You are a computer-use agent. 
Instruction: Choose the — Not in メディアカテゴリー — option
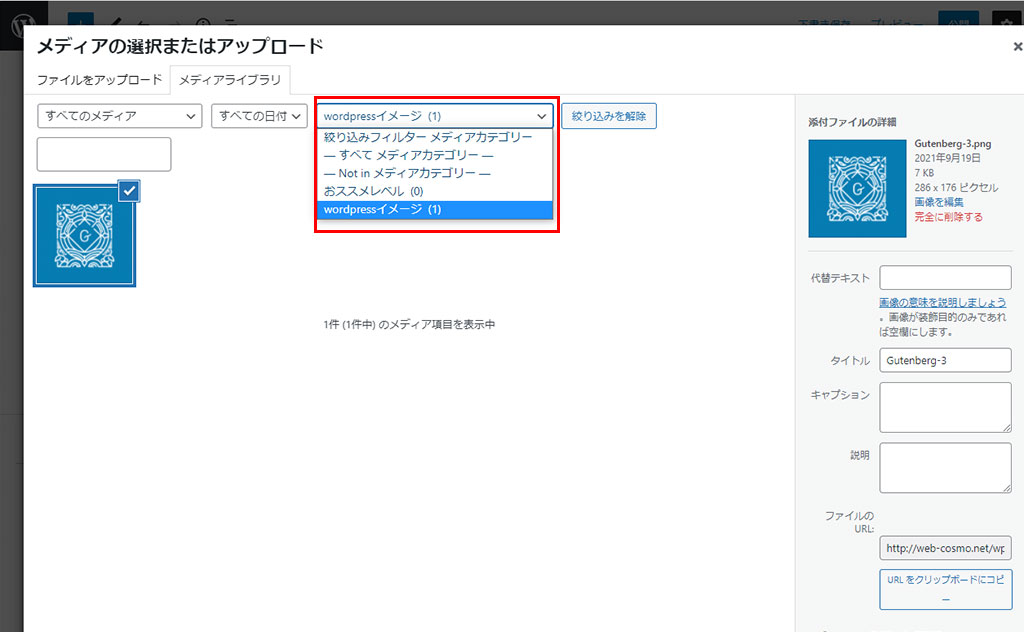click(x=407, y=173)
